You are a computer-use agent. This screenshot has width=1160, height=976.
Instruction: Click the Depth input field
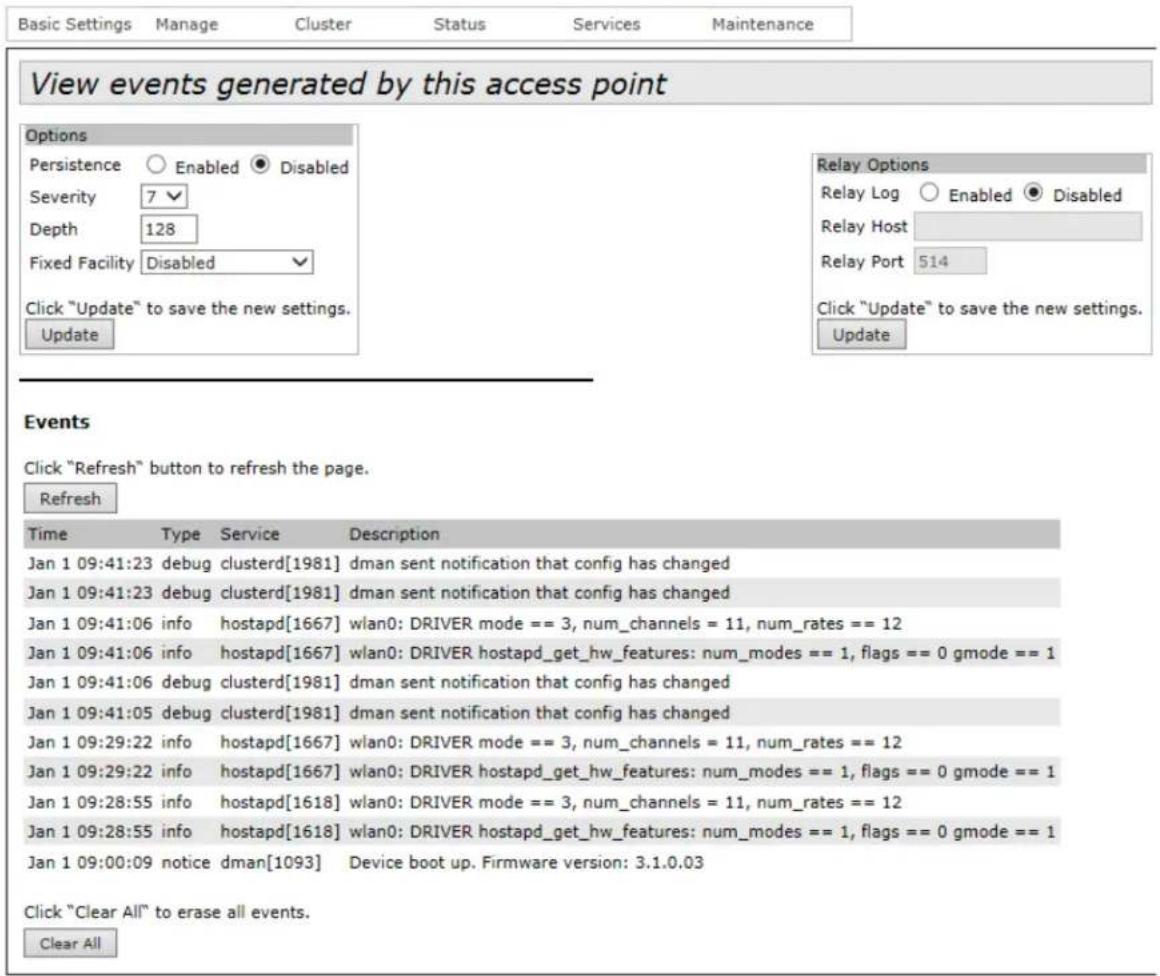tap(169, 229)
